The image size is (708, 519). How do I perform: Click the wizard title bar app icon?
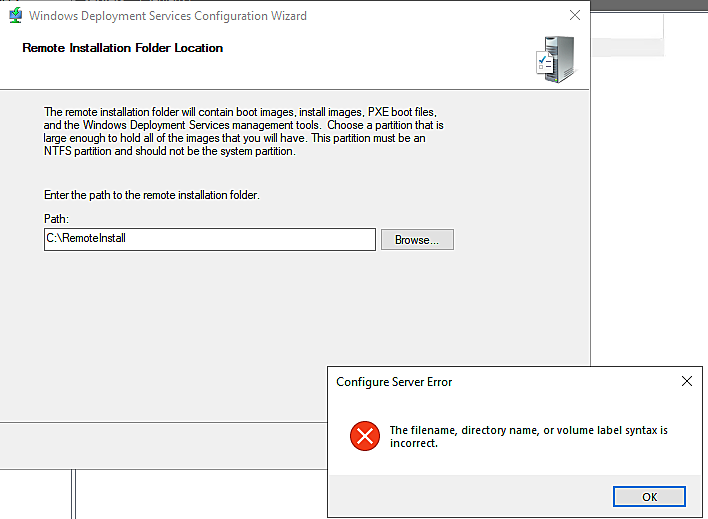[15, 15]
